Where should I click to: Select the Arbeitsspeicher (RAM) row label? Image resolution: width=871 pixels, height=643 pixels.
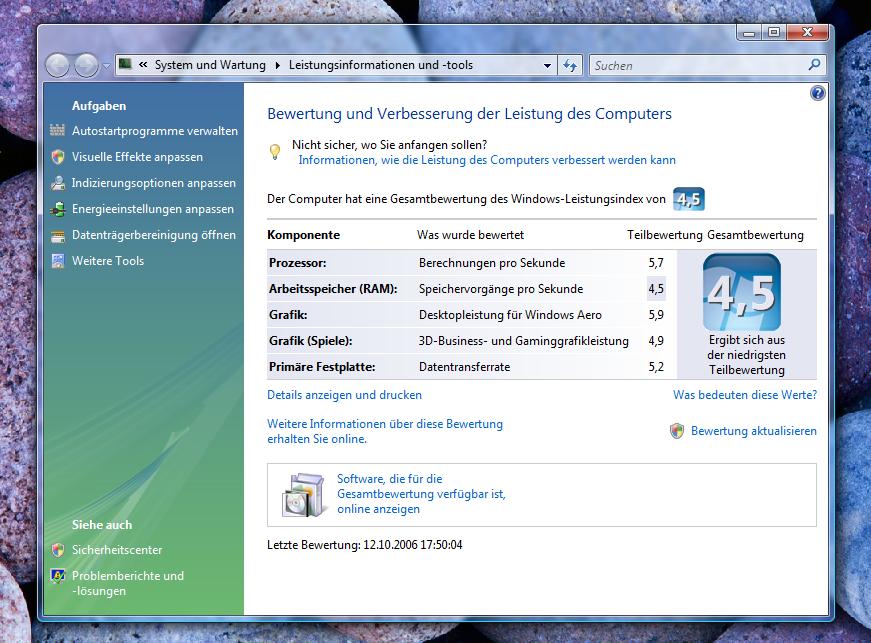click(333, 289)
